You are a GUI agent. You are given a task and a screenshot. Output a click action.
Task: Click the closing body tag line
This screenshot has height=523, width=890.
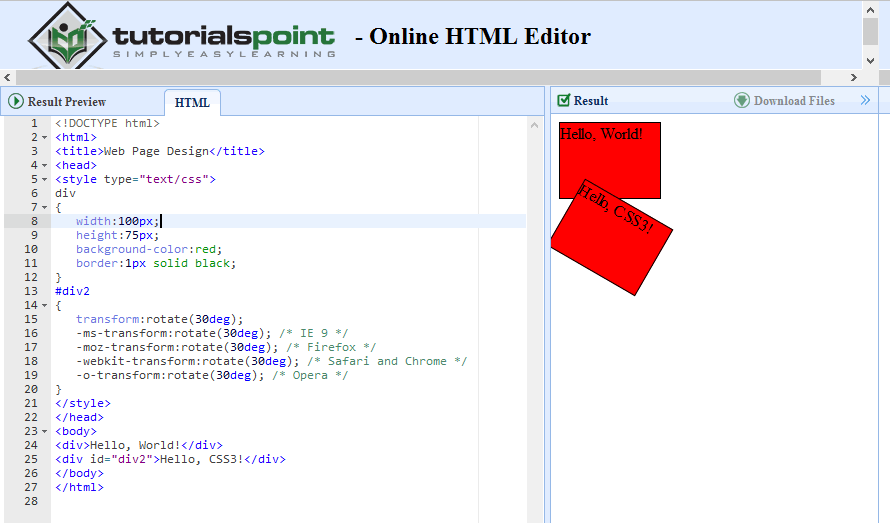tap(79, 473)
